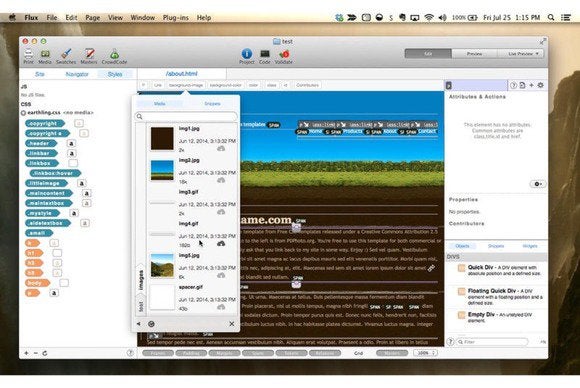Click the style preview box beside .header
The width and height of the screenshot is (580, 388).
pos(71,143)
